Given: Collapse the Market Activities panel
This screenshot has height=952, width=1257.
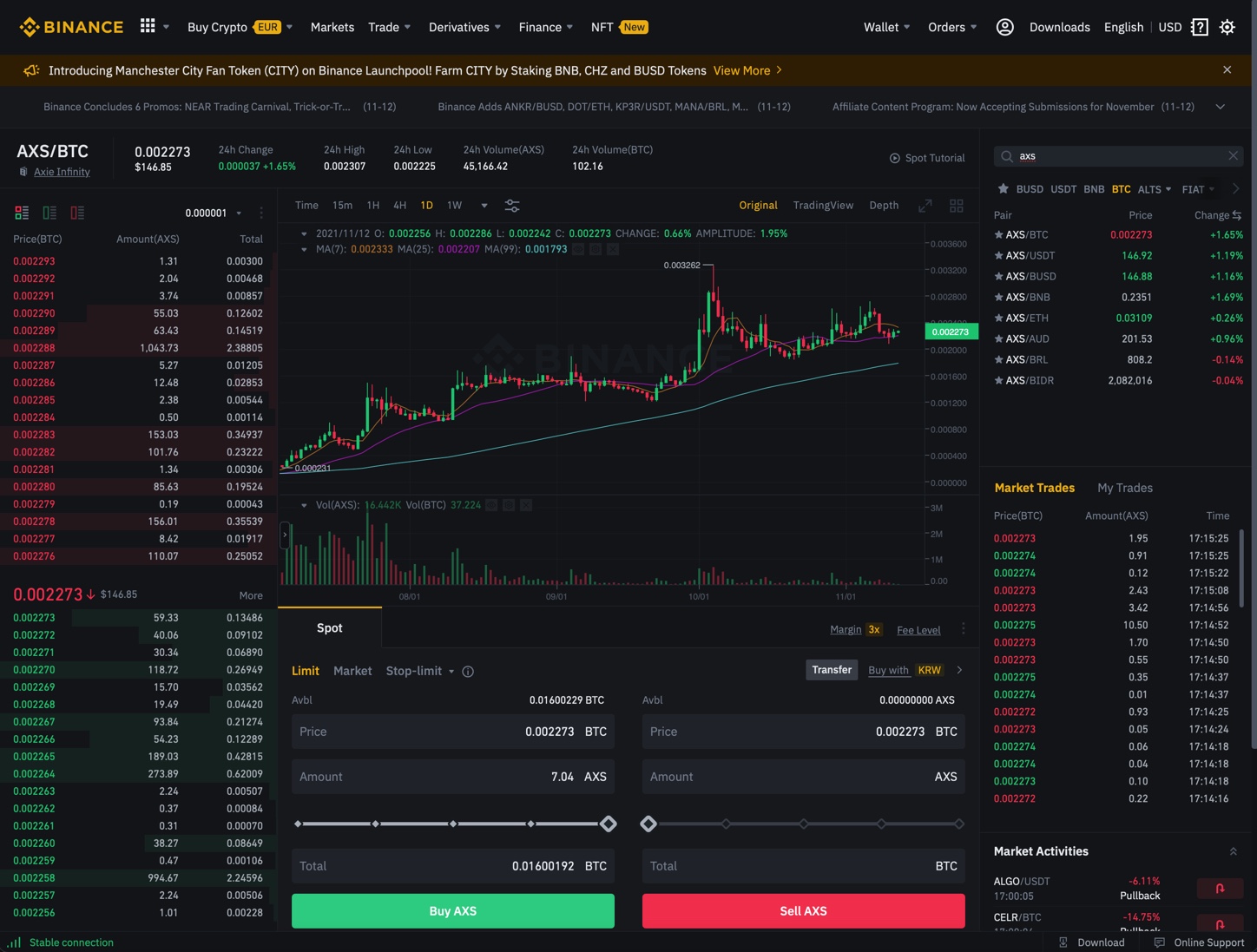Looking at the screenshot, I should 1233,851.
